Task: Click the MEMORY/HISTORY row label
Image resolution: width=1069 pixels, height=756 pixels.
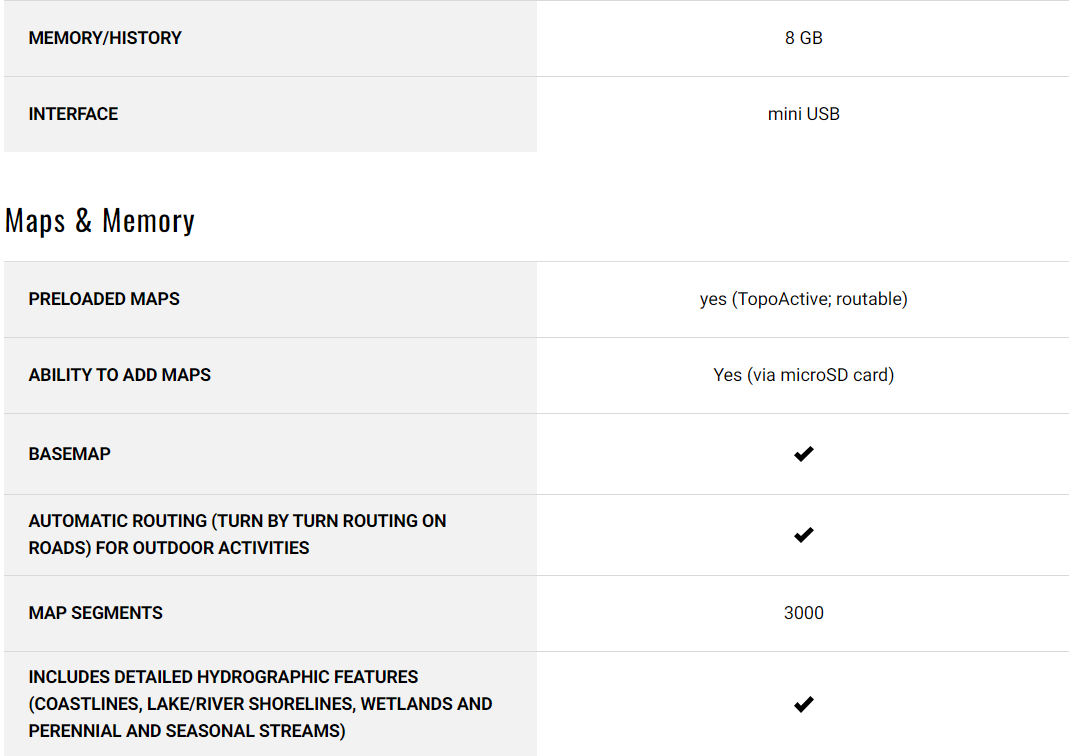Action: 105,38
